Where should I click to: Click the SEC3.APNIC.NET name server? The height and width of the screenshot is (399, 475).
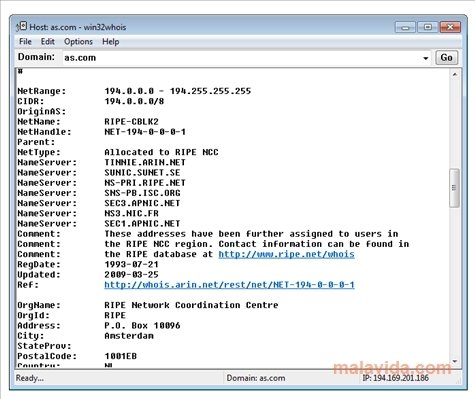click(x=142, y=203)
